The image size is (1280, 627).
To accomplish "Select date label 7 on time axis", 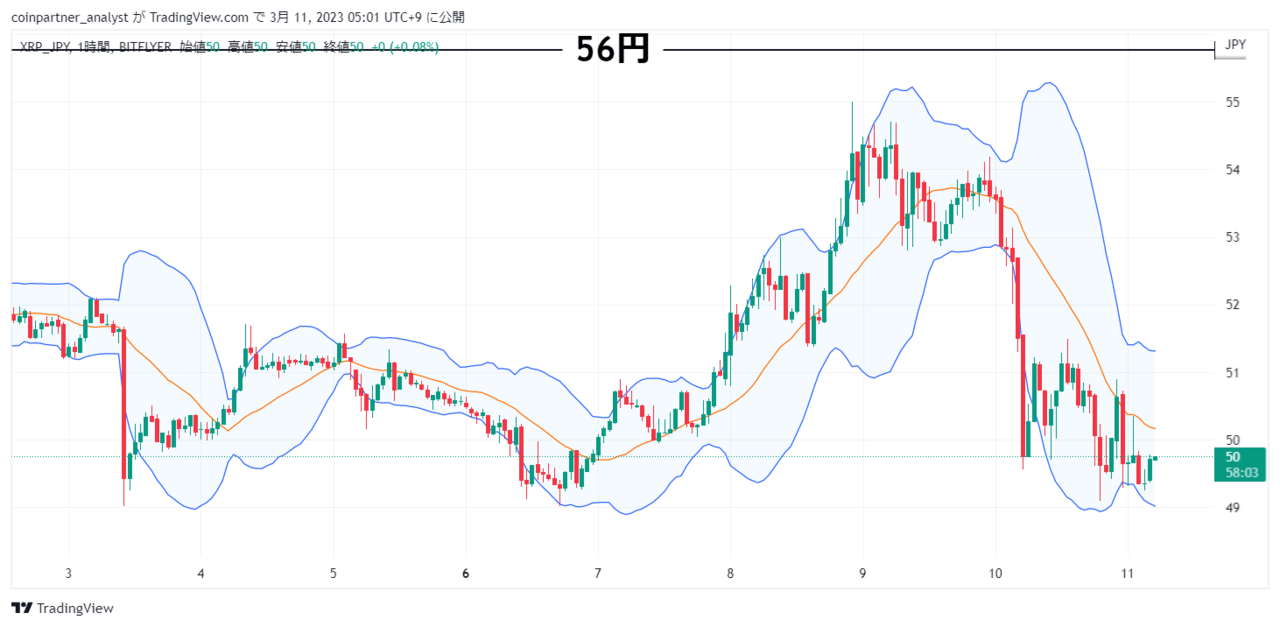I will [598, 574].
